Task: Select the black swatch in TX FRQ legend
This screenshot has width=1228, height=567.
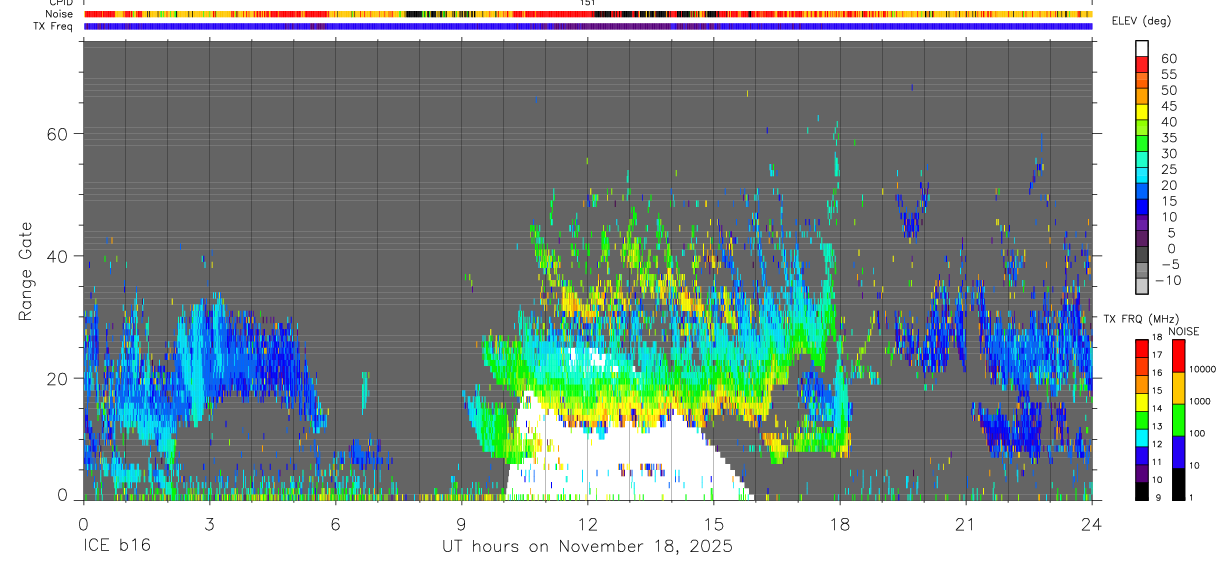Action: tap(1141, 491)
